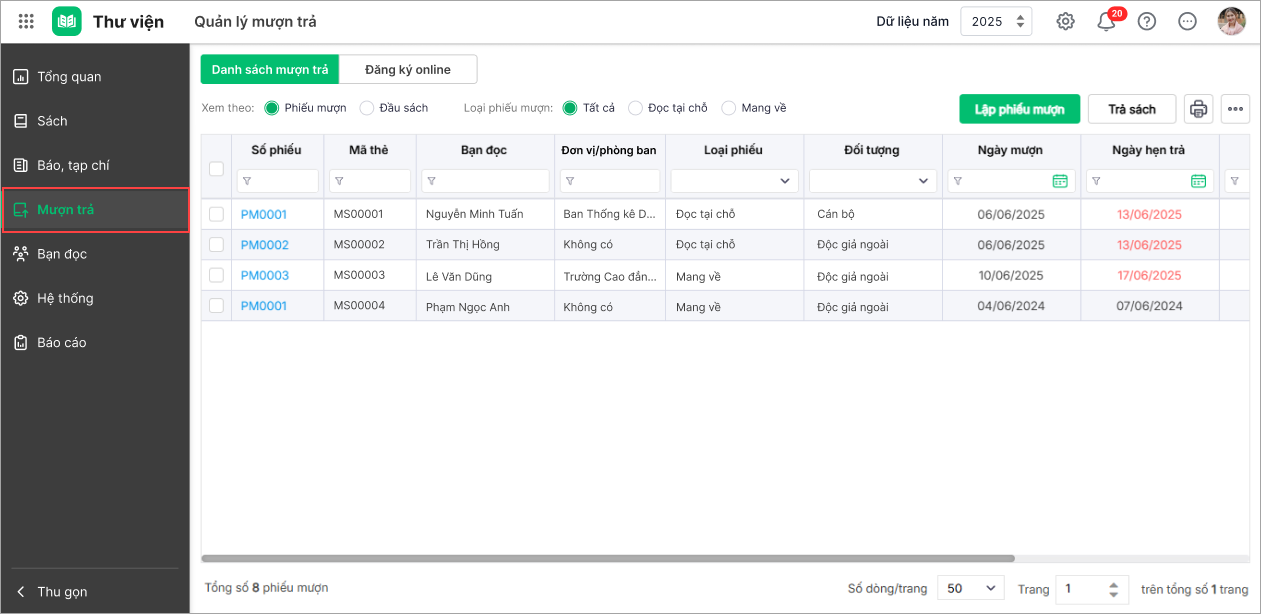
Task: Click the Mã thẻ filter input field
Action: (x=370, y=181)
